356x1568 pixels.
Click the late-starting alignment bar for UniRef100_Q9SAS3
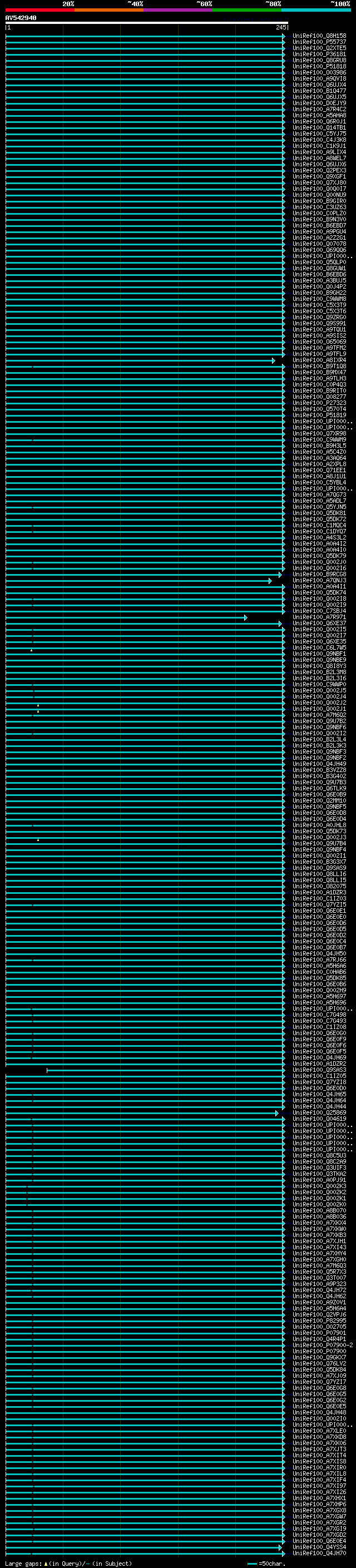click(166, 1071)
